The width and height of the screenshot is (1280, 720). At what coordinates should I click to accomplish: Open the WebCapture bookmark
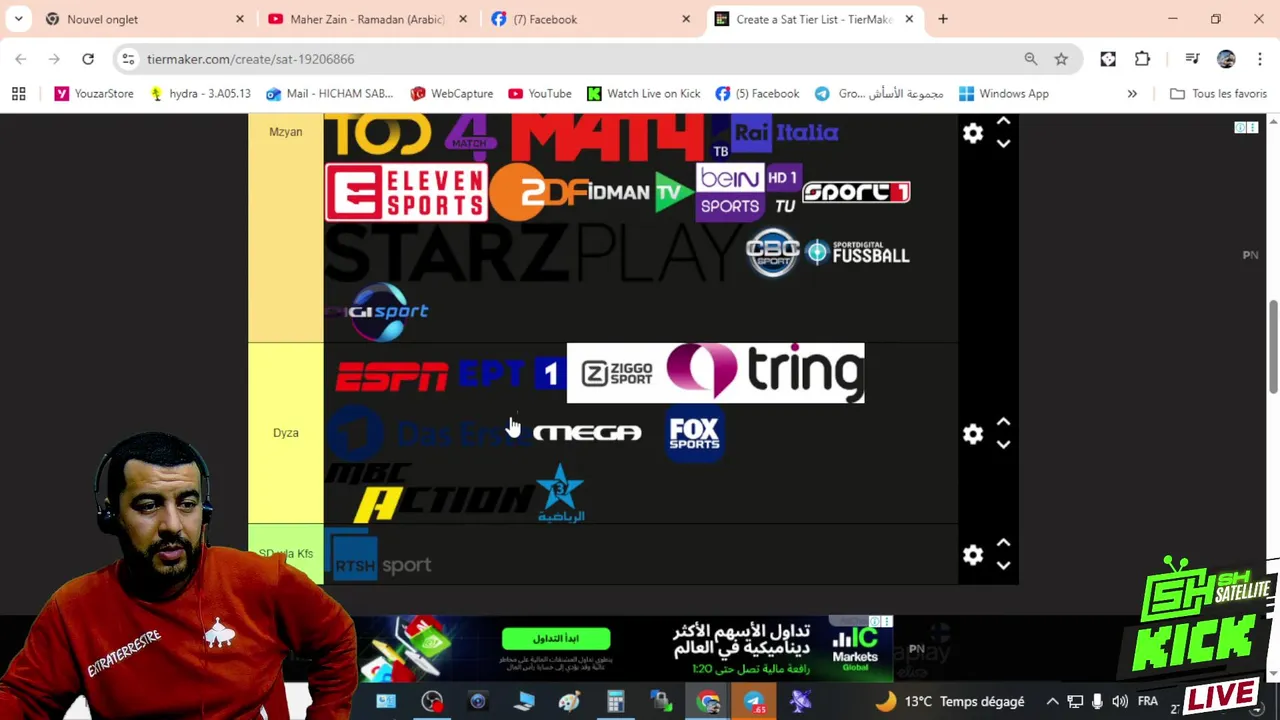click(x=451, y=93)
